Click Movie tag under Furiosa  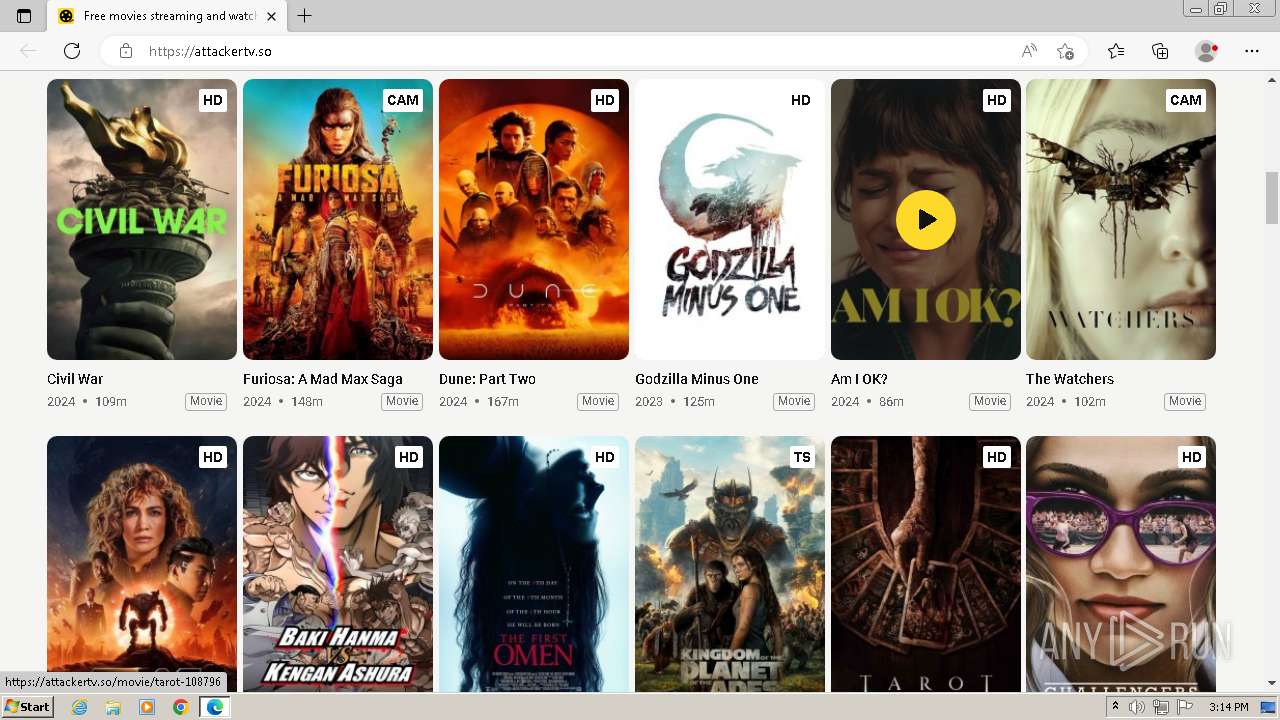[402, 401]
